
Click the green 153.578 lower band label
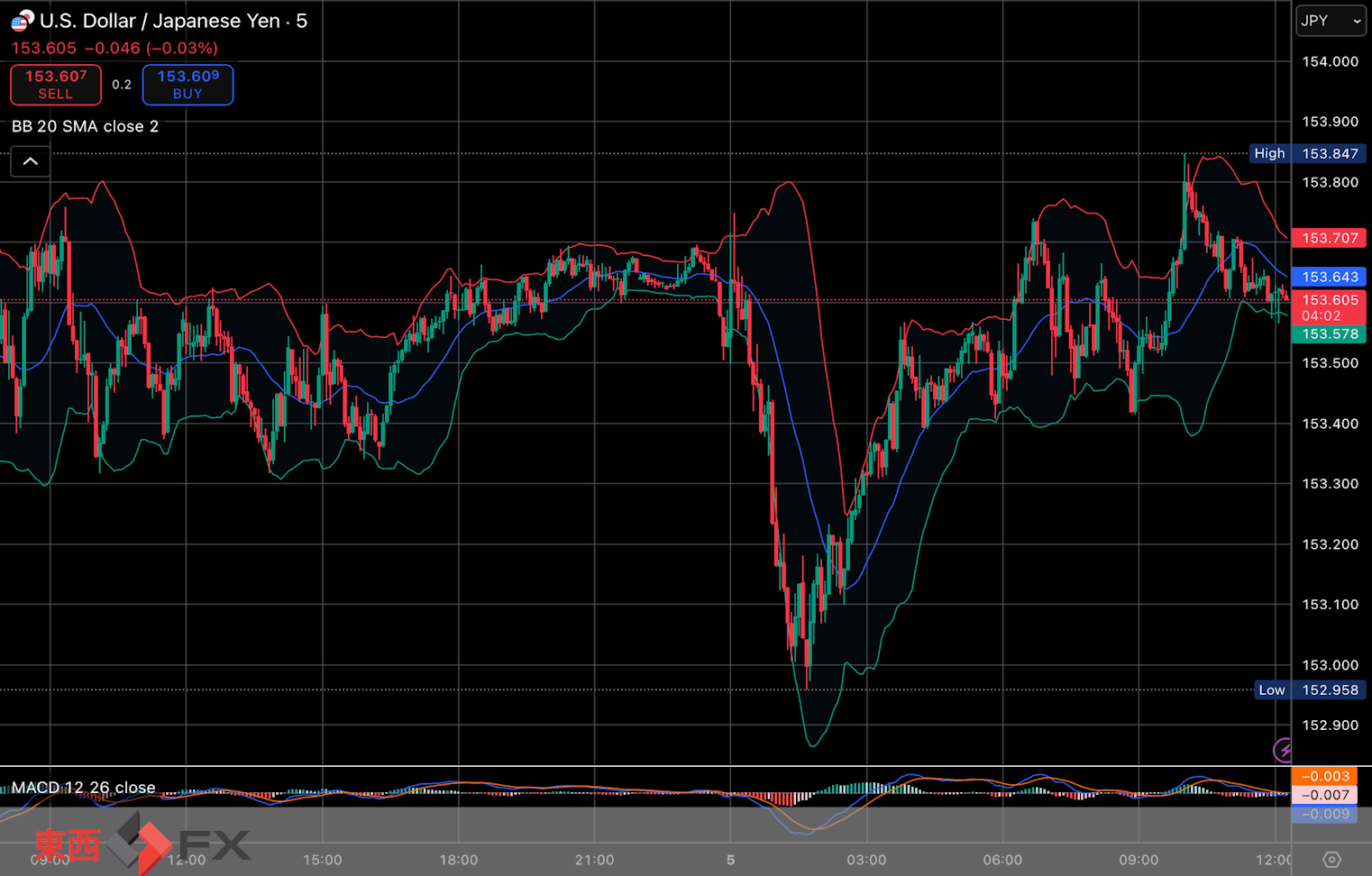click(1330, 334)
